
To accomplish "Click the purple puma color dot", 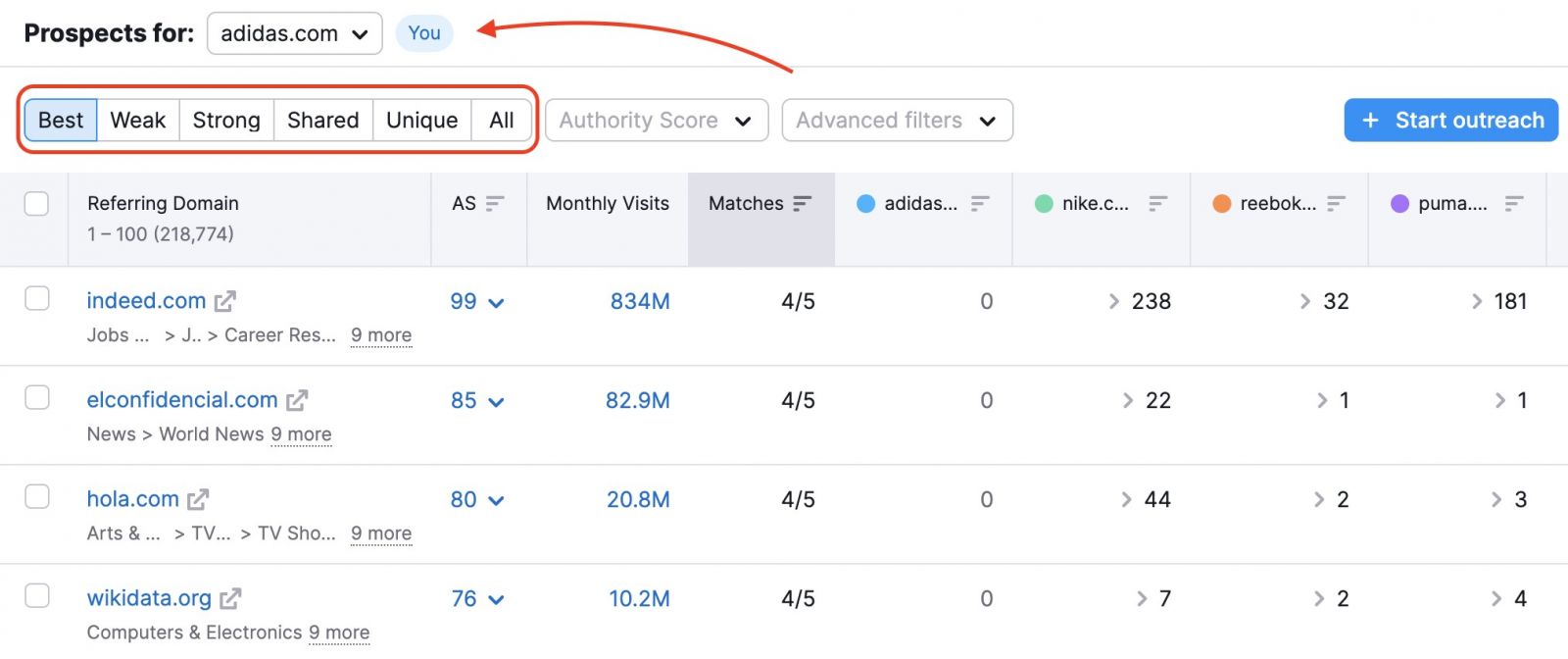I will (1399, 203).
